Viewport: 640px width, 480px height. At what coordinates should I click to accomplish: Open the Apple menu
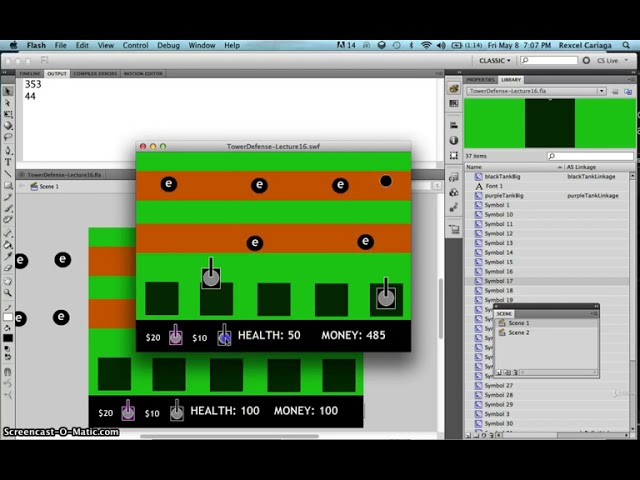pos(13,45)
